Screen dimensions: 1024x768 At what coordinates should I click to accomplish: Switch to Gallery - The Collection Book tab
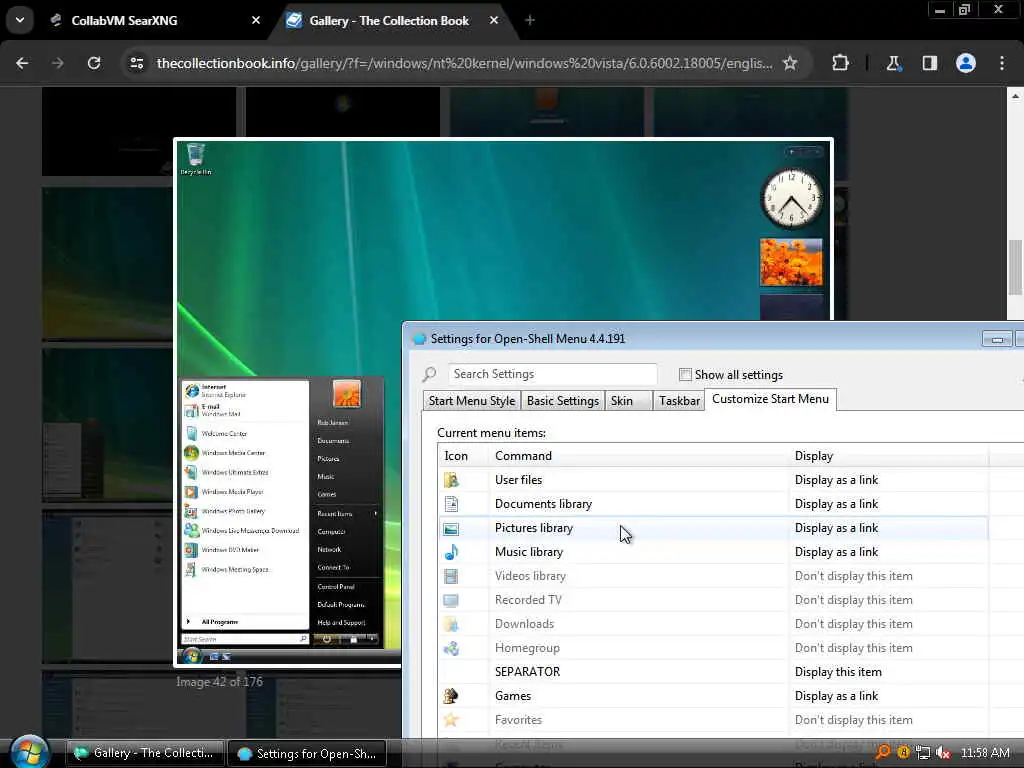[389, 21]
